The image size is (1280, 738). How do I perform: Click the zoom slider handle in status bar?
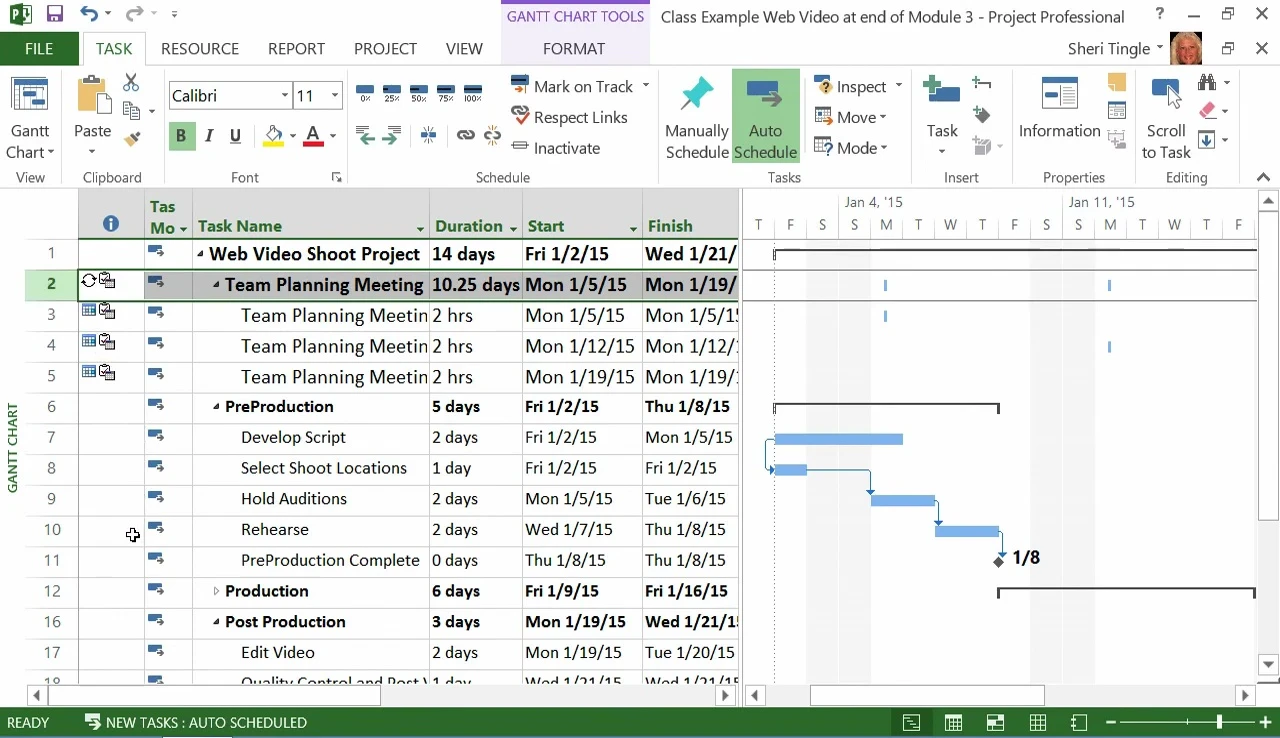1218,722
